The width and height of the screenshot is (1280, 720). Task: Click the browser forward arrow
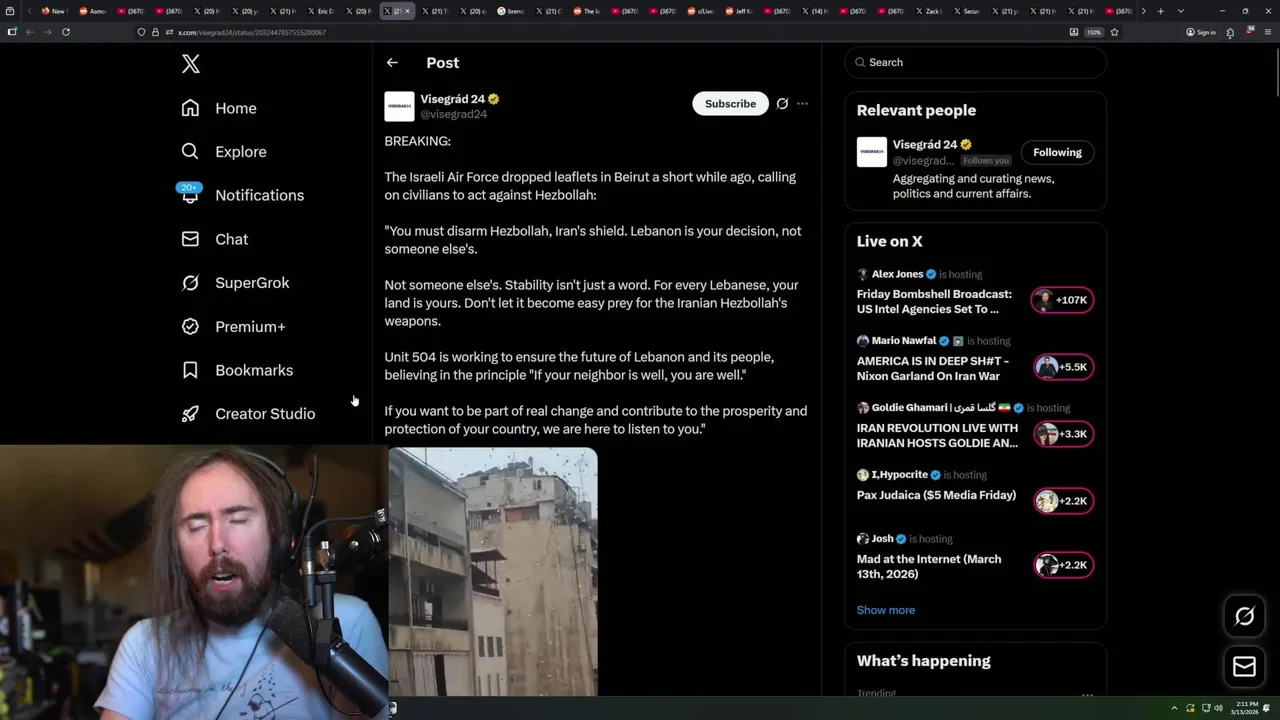tap(47, 32)
